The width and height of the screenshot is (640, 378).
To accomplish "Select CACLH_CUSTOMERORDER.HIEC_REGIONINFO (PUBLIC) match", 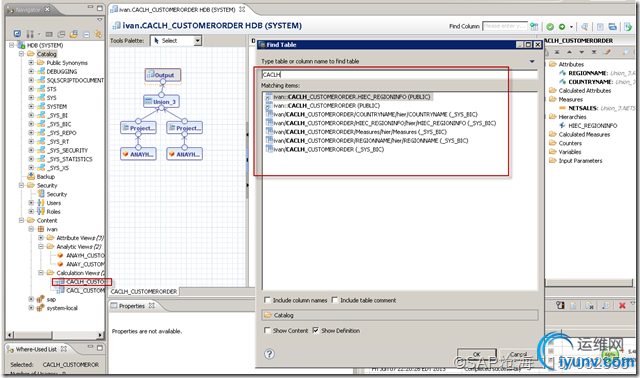I will point(349,97).
